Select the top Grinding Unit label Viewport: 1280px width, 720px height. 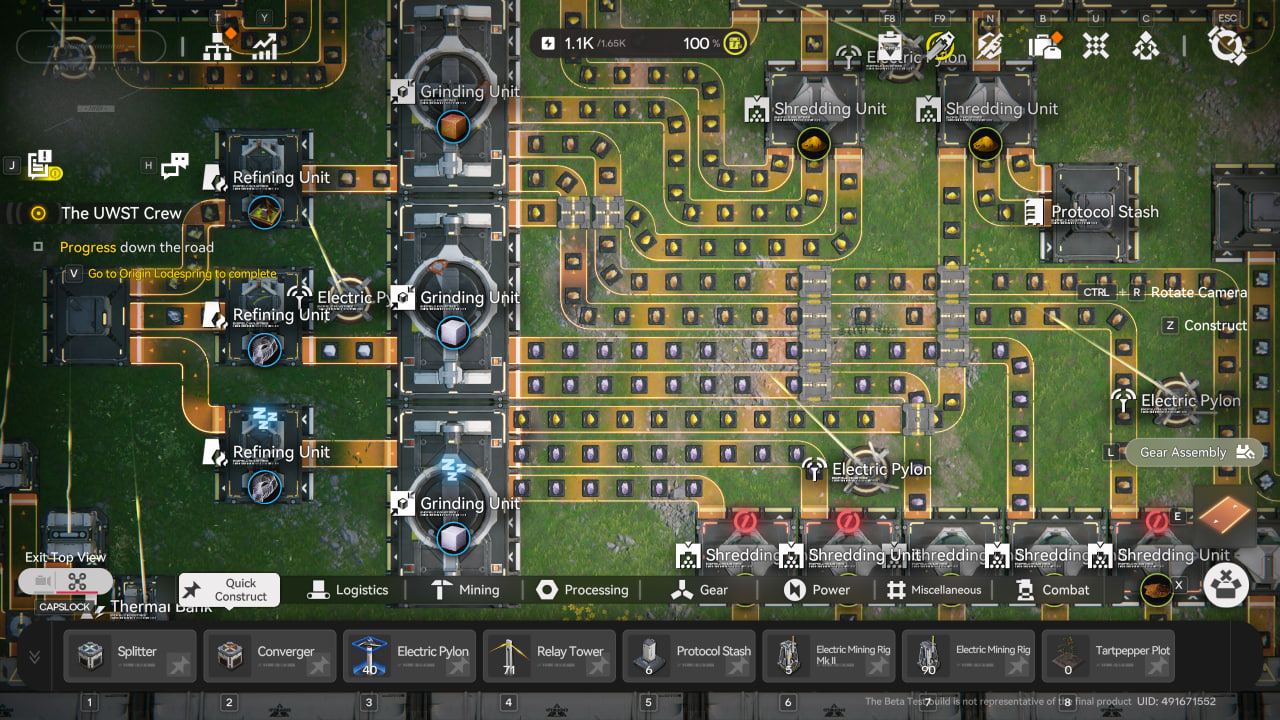[470, 91]
